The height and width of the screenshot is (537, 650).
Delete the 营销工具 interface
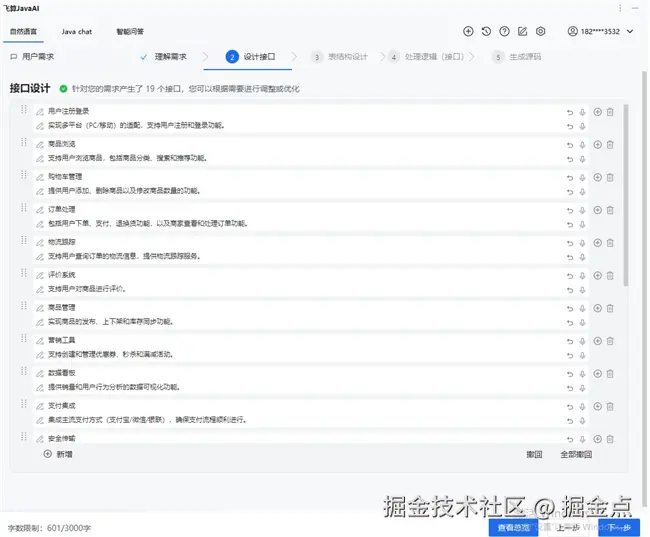pos(610,341)
